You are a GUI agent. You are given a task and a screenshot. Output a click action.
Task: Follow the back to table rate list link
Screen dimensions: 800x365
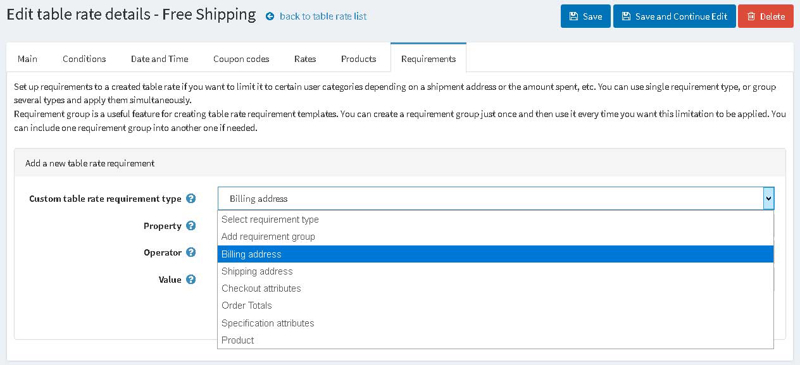point(323,16)
